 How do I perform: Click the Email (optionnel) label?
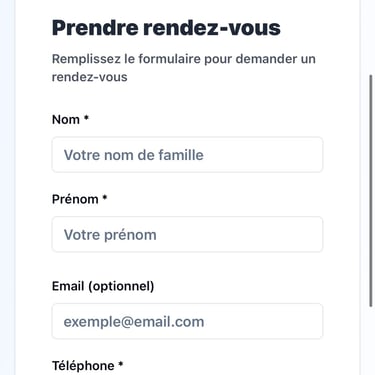103,286
